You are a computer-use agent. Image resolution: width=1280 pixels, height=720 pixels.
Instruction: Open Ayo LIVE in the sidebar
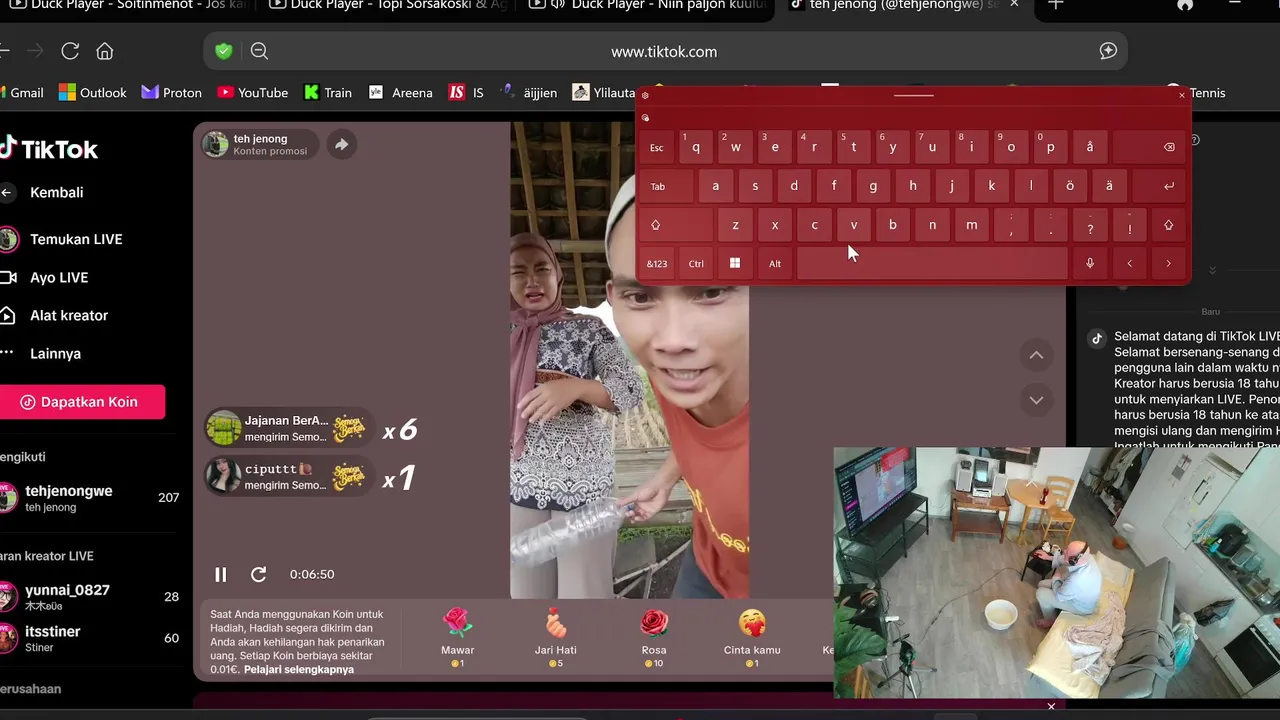(45, 277)
